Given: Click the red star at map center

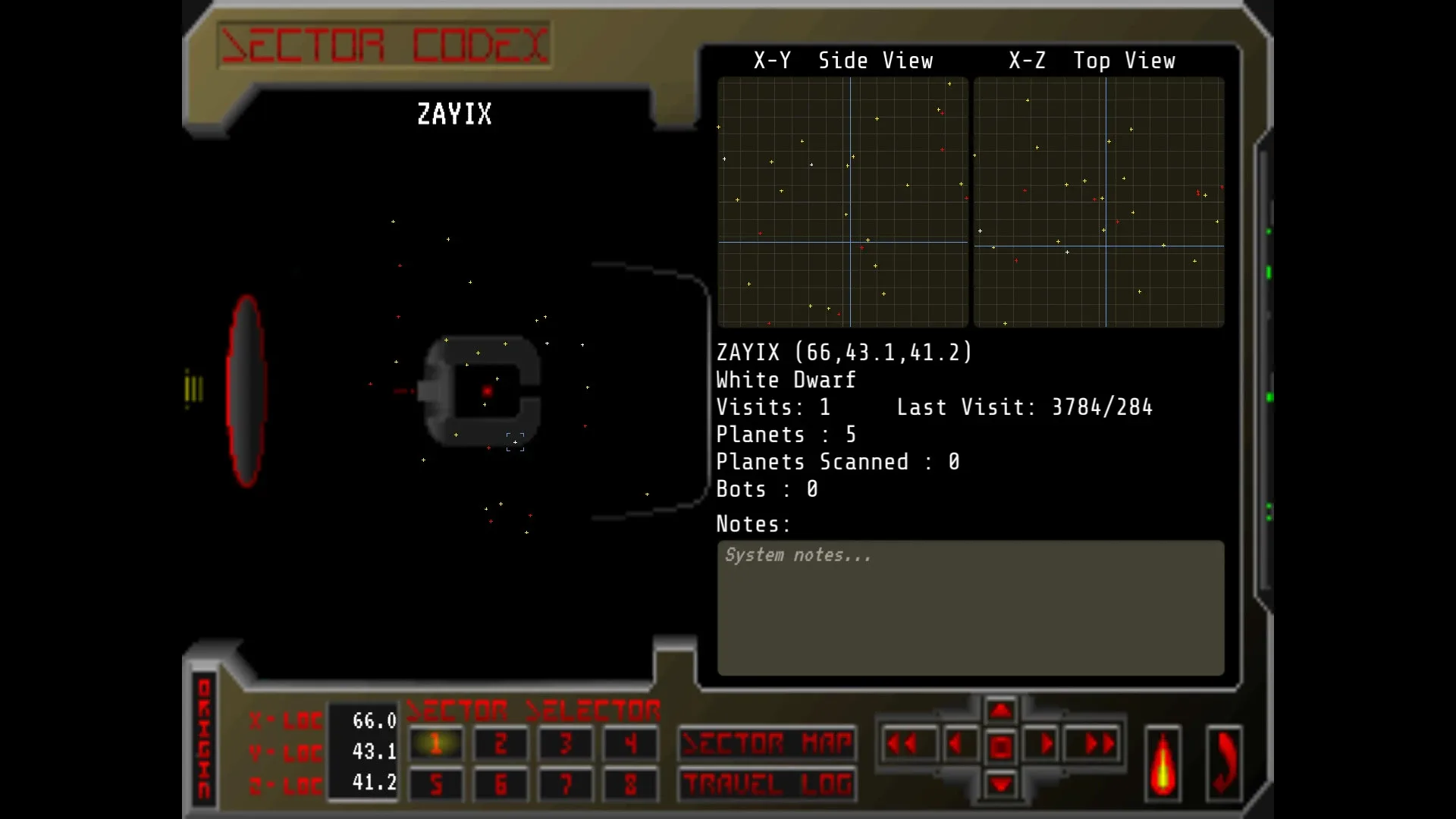Looking at the screenshot, I should [487, 391].
